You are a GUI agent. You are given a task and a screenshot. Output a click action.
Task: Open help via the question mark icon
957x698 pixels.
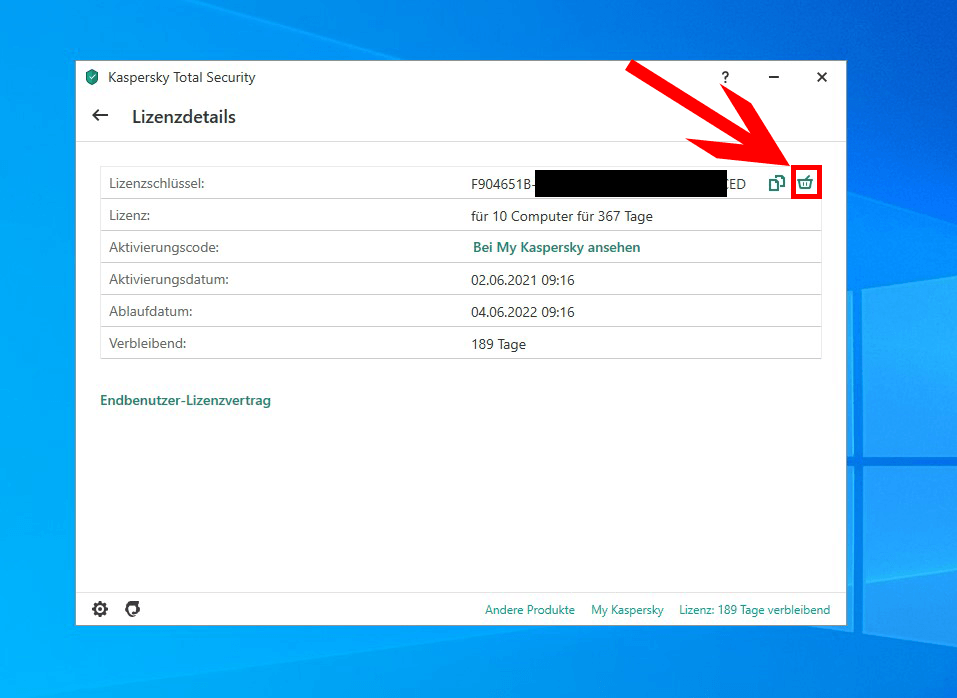click(x=724, y=77)
